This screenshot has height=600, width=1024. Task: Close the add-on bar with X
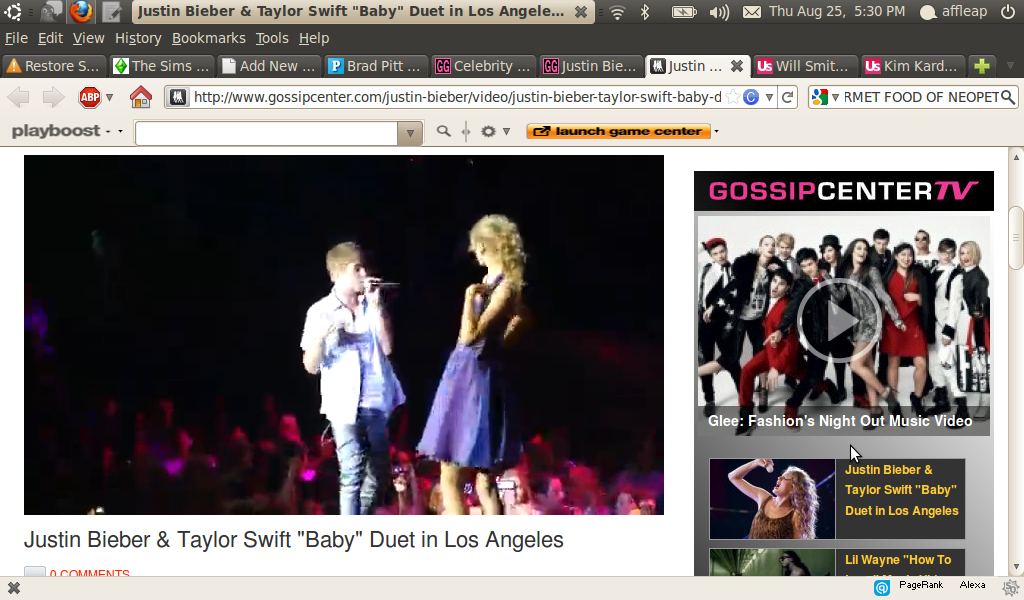point(14,588)
